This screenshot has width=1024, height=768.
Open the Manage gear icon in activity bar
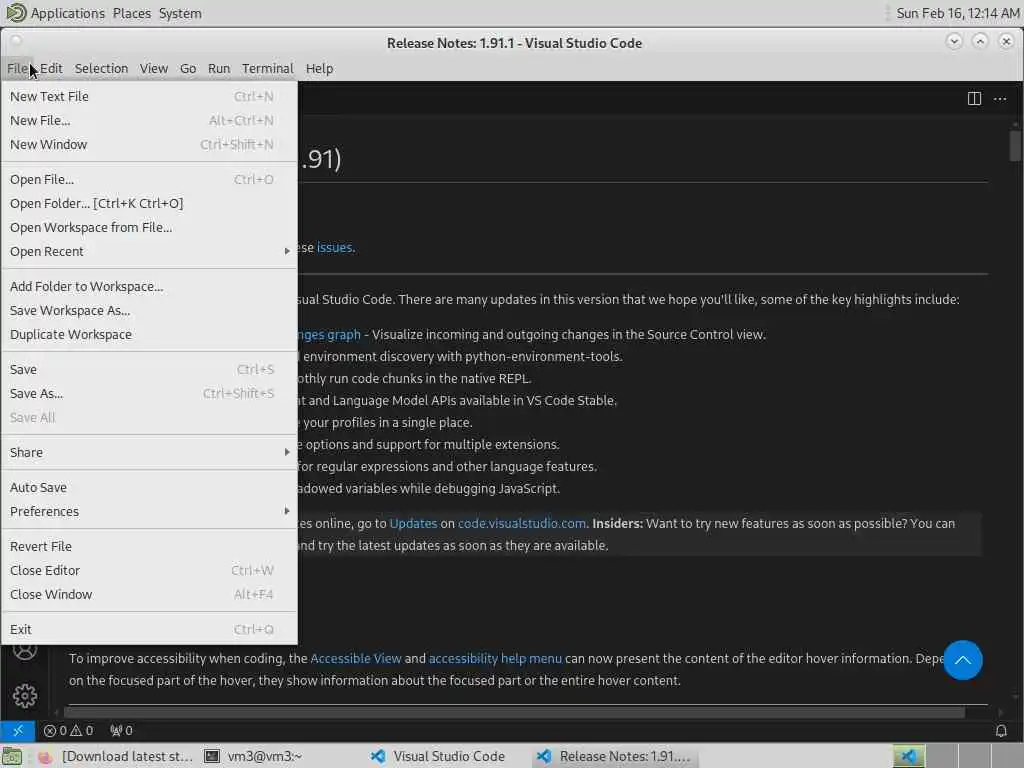click(25, 696)
